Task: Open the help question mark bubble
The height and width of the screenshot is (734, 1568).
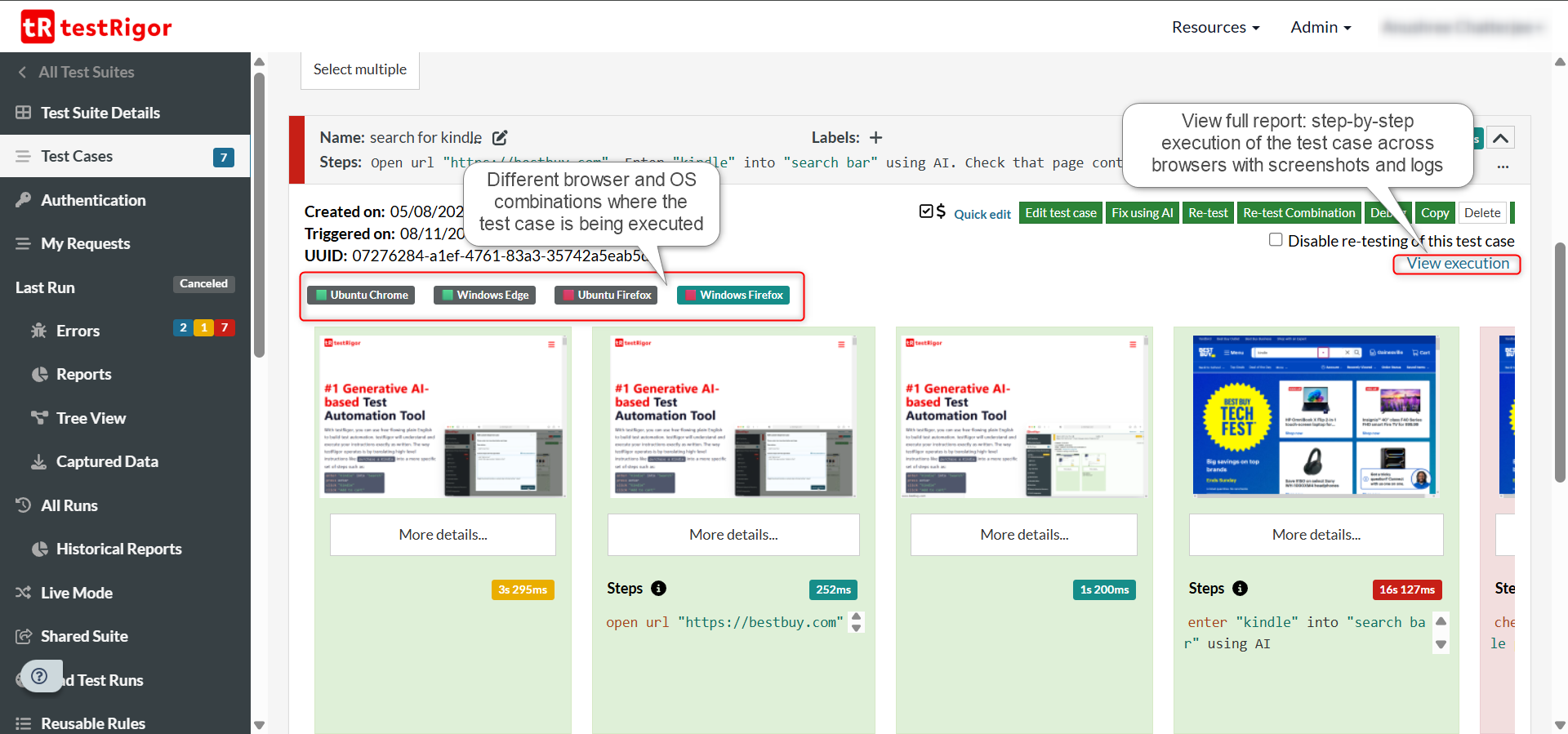Action: coord(39,677)
